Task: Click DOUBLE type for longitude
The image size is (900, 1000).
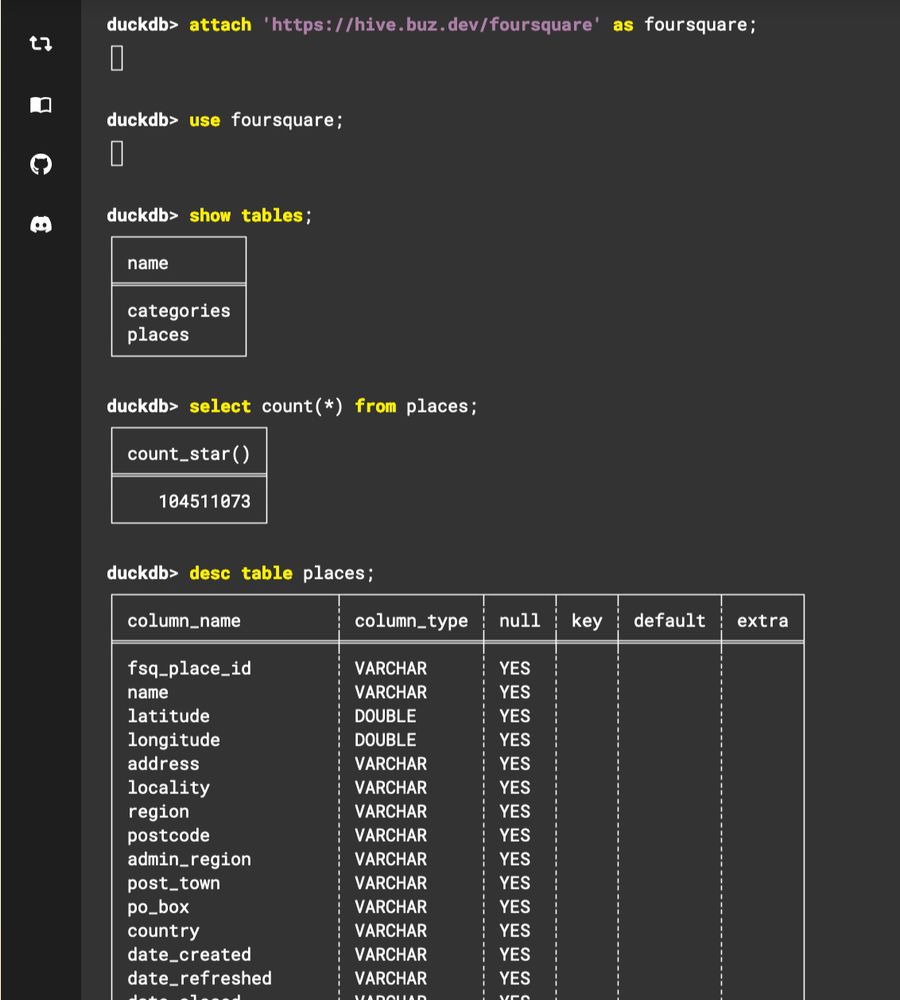Action: click(385, 740)
